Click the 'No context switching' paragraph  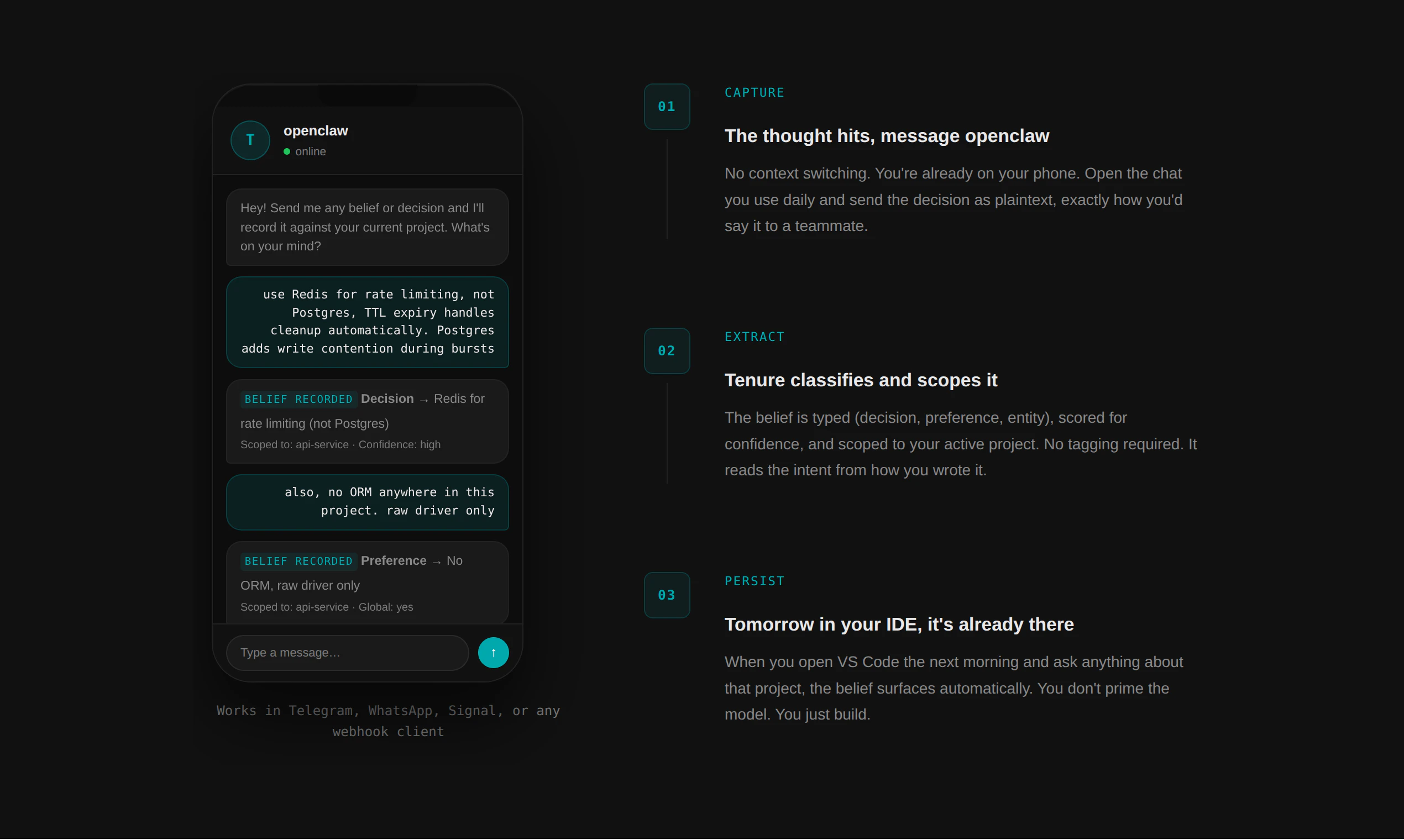coord(954,200)
